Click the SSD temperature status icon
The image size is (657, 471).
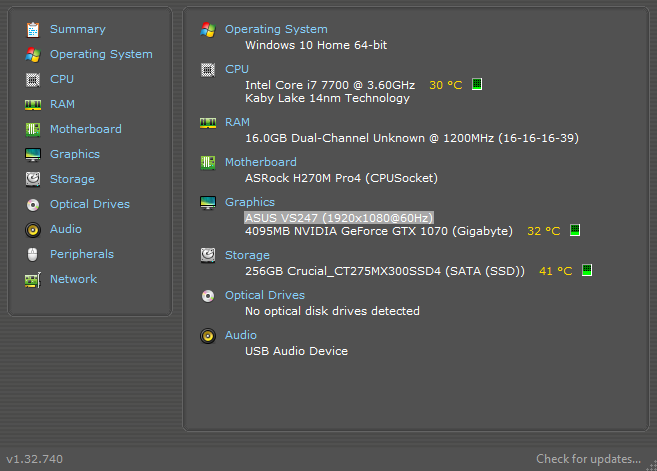pos(588,271)
